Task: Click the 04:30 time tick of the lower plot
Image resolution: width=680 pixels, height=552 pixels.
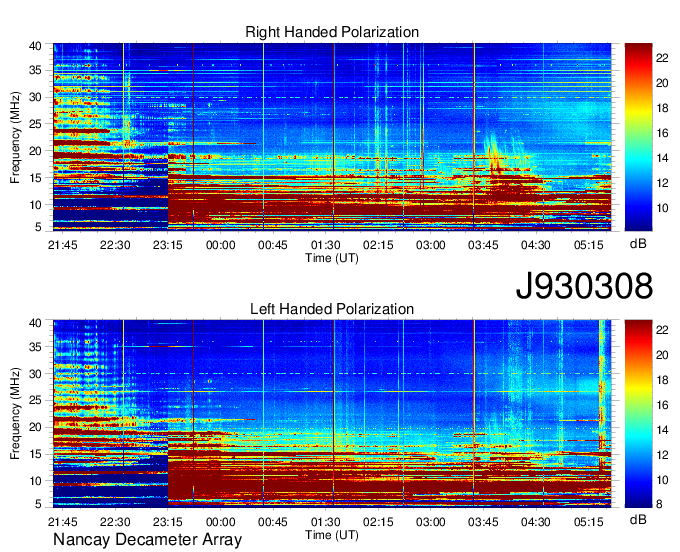Action: click(536, 522)
